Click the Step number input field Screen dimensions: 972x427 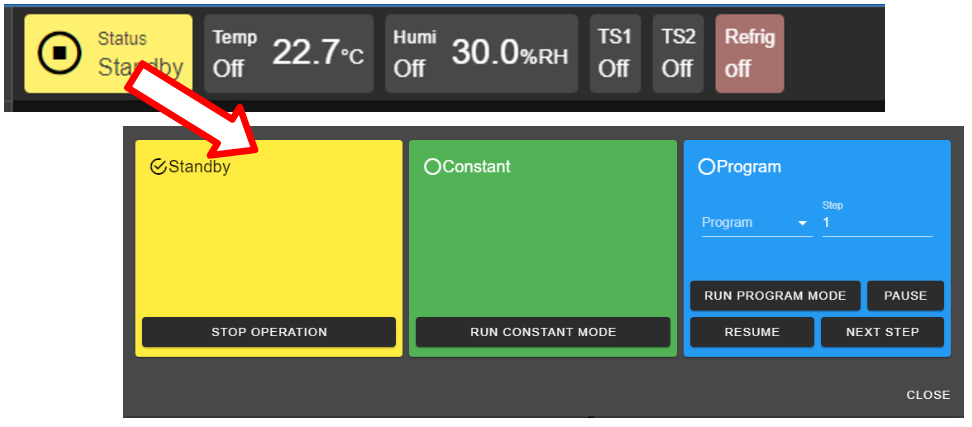click(x=877, y=222)
